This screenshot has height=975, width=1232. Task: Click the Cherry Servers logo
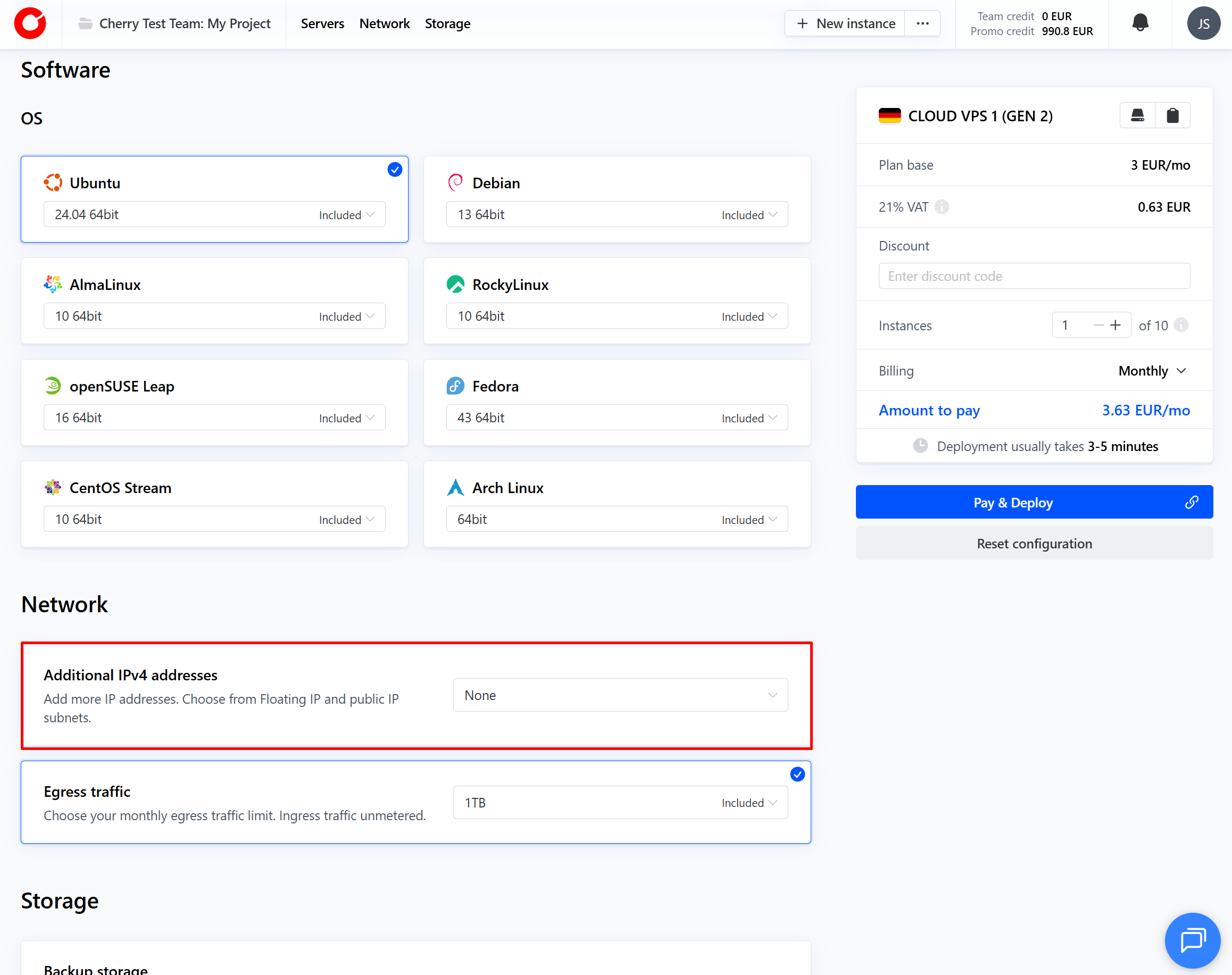pos(30,23)
